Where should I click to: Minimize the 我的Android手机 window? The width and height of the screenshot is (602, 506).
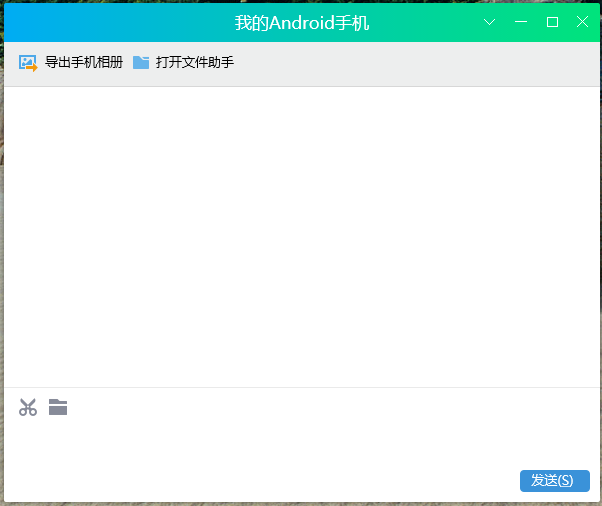pyautogui.click(x=521, y=22)
